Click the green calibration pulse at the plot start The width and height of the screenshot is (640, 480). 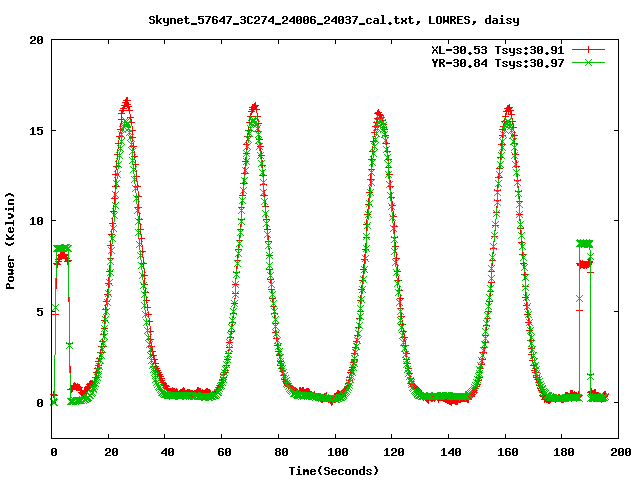pyautogui.click(x=62, y=248)
